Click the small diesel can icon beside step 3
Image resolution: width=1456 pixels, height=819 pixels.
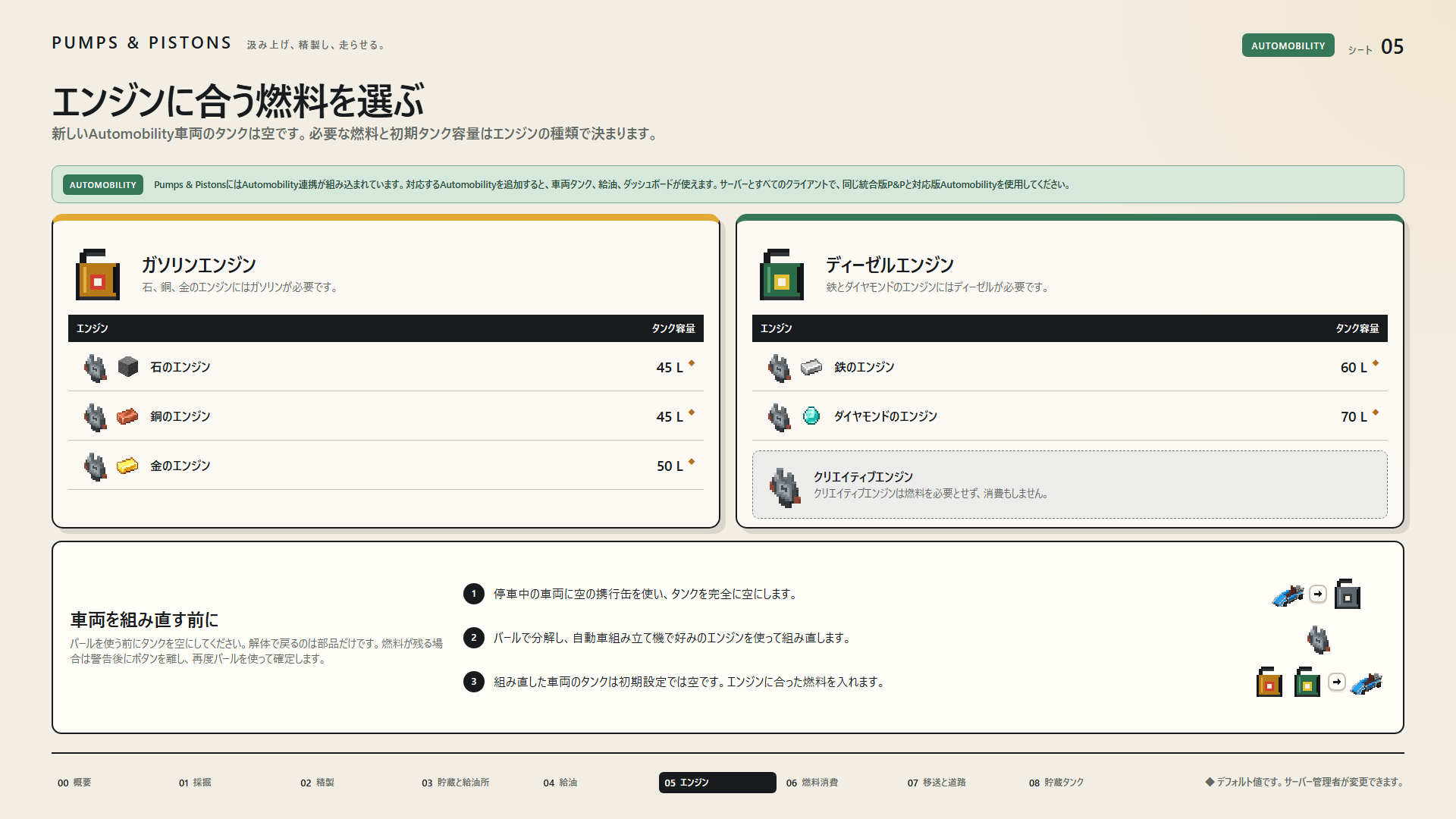pyautogui.click(x=1307, y=682)
